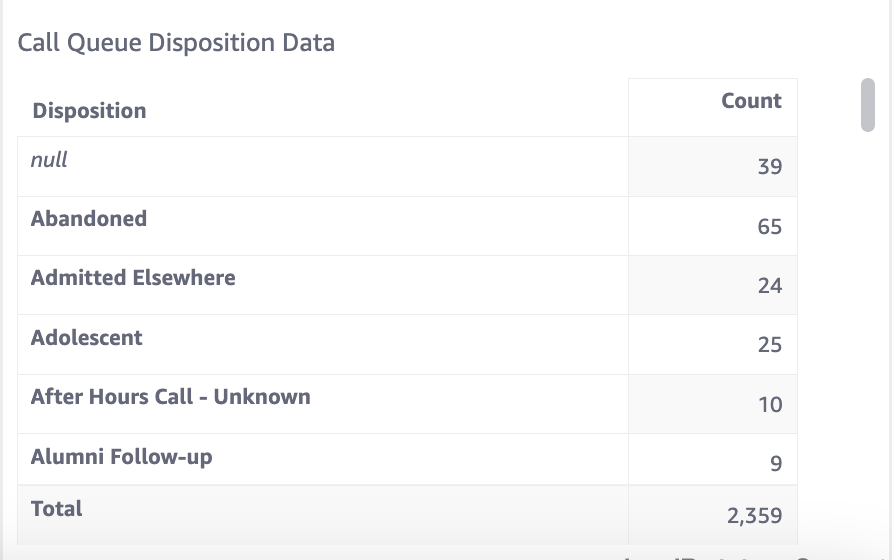
Task: Click the Alumni Follow-up disposition
Action: 122,457
